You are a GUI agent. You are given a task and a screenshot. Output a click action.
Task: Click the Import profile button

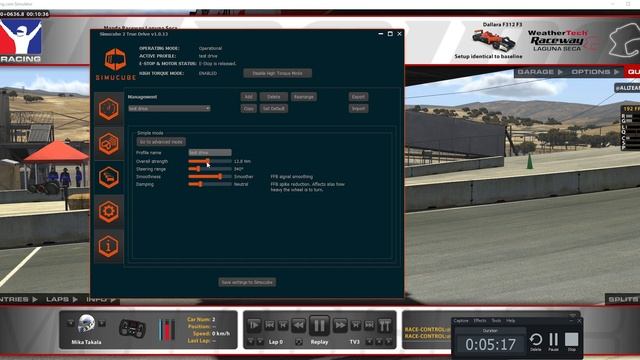(358, 109)
